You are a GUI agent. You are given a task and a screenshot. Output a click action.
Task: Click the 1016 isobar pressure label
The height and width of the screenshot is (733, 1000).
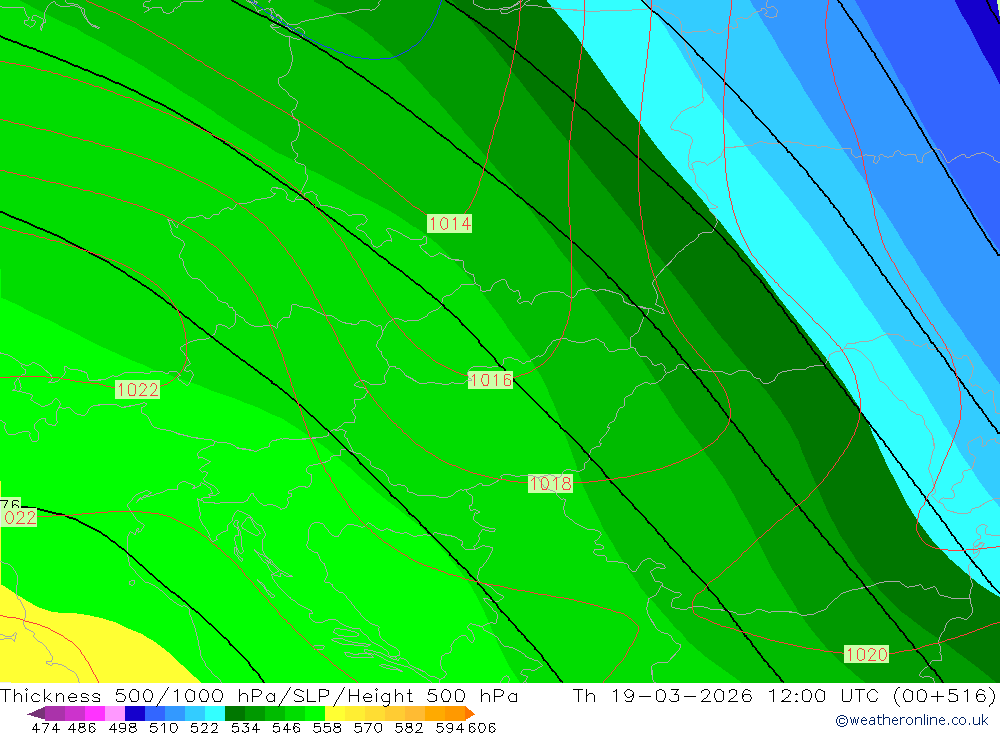pyautogui.click(x=490, y=380)
